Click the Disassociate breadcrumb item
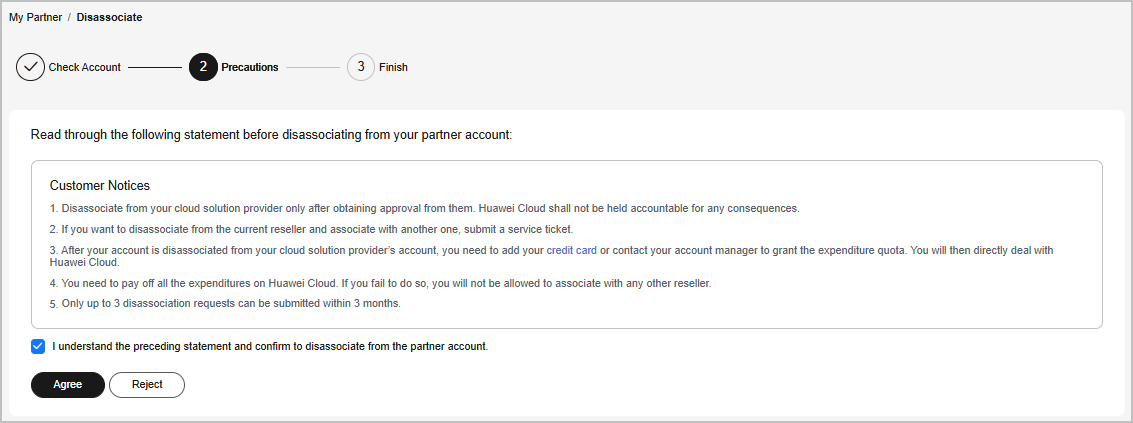Viewport: 1133px width, 423px height. (109, 17)
